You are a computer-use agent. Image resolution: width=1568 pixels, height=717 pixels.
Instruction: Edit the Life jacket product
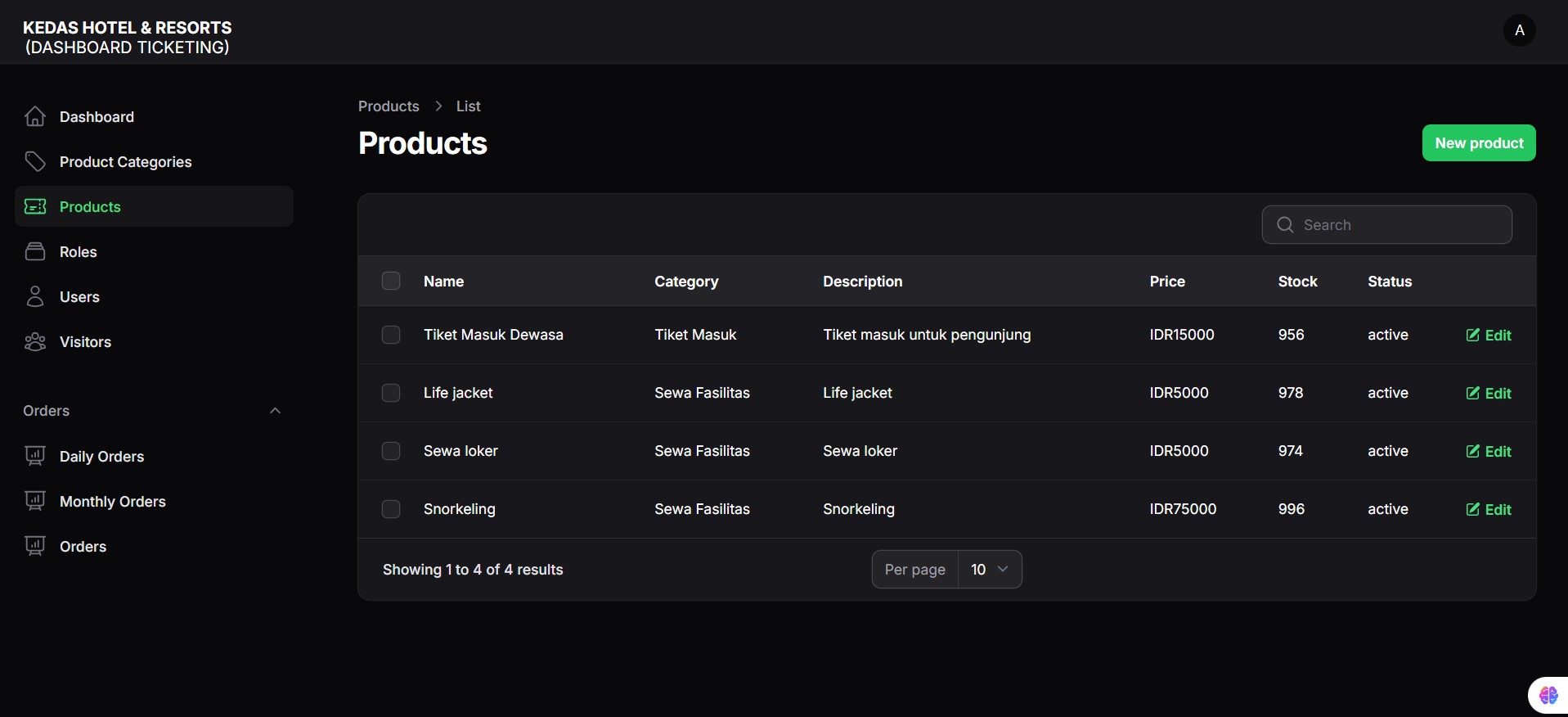coord(1489,393)
